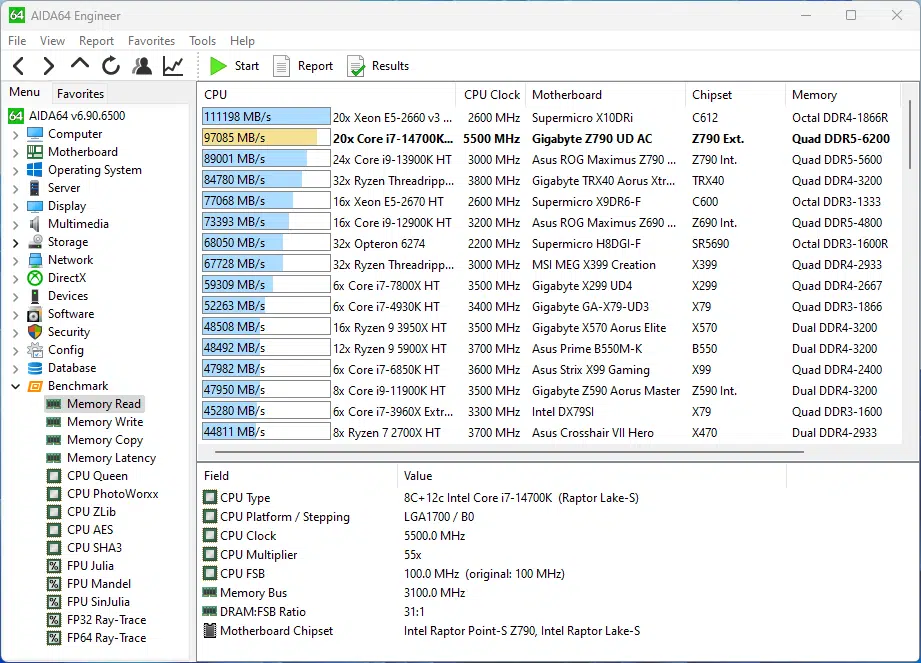Select the Software disc icon

35,314
